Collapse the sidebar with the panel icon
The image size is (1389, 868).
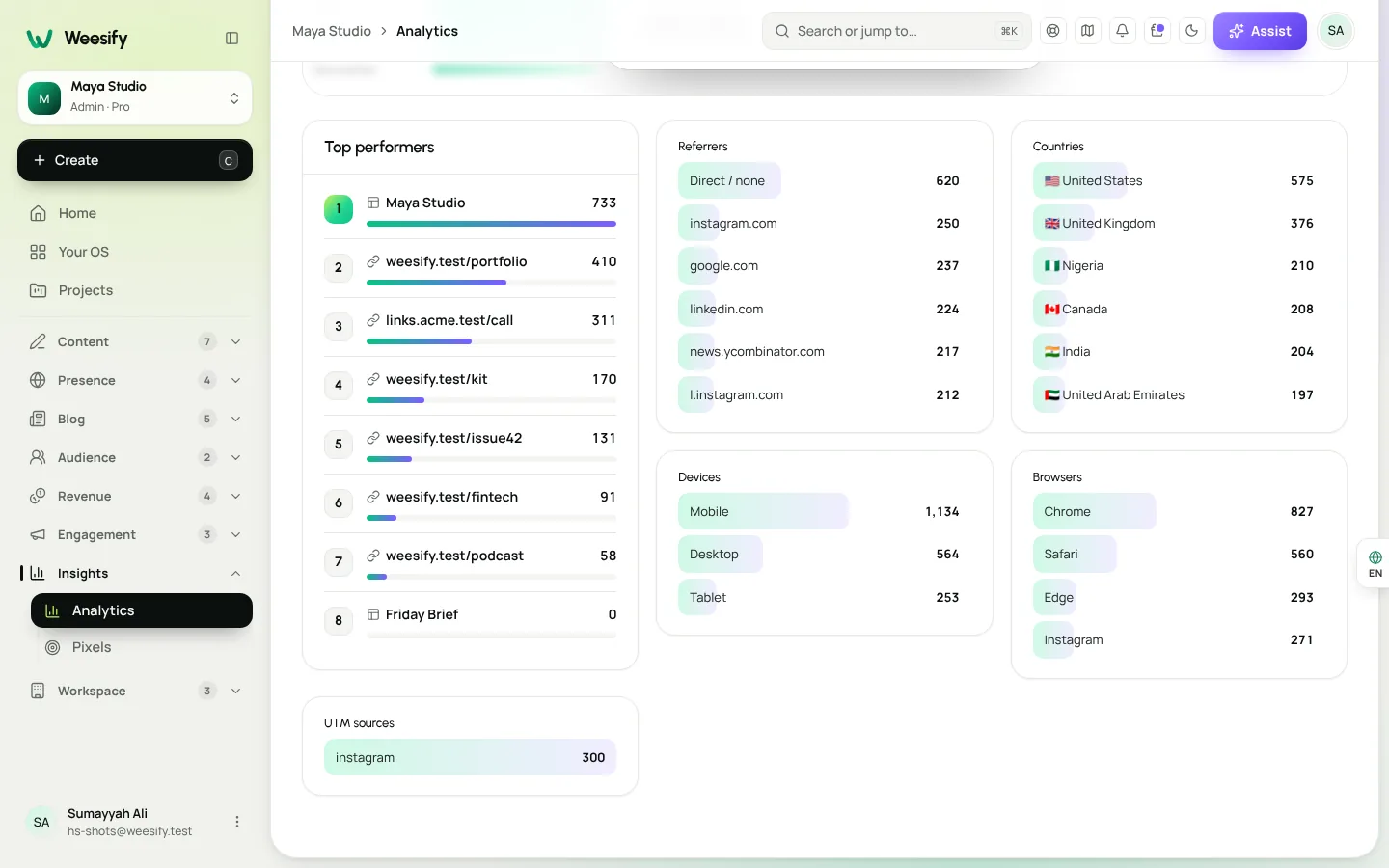(231, 39)
